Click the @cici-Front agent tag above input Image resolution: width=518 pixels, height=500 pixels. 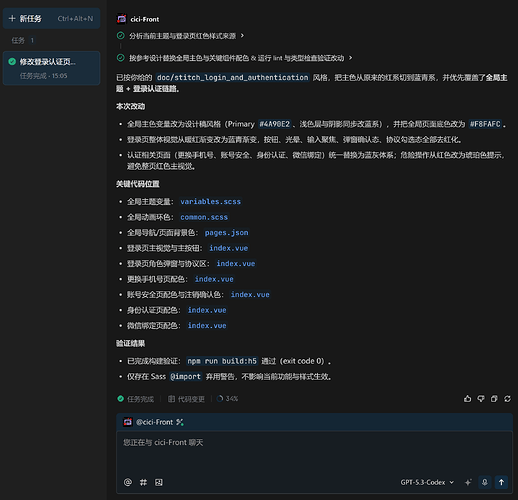coord(148,422)
